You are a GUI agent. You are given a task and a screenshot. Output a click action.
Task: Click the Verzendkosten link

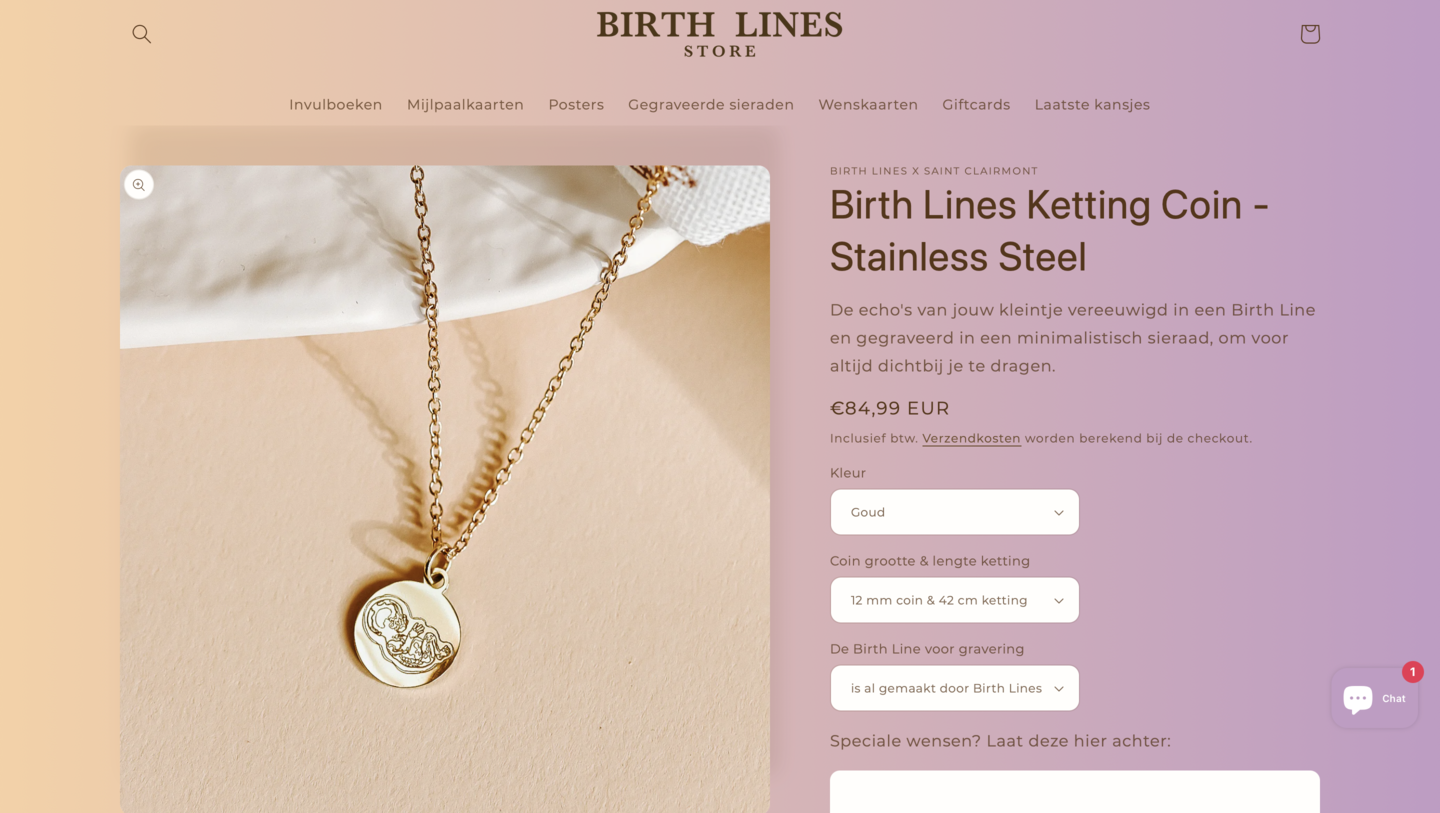point(971,438)
